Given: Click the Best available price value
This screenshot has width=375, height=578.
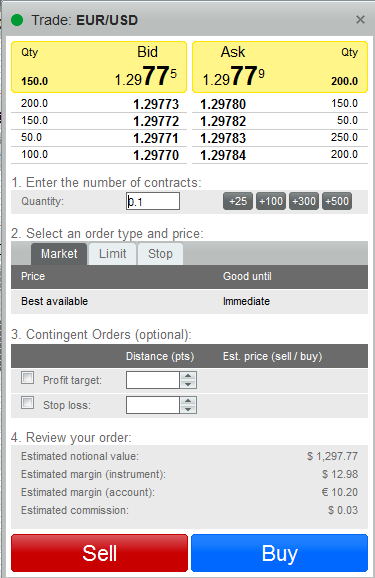Looking at the screenshot, I should pyautogui.click(x=55, y=301).
